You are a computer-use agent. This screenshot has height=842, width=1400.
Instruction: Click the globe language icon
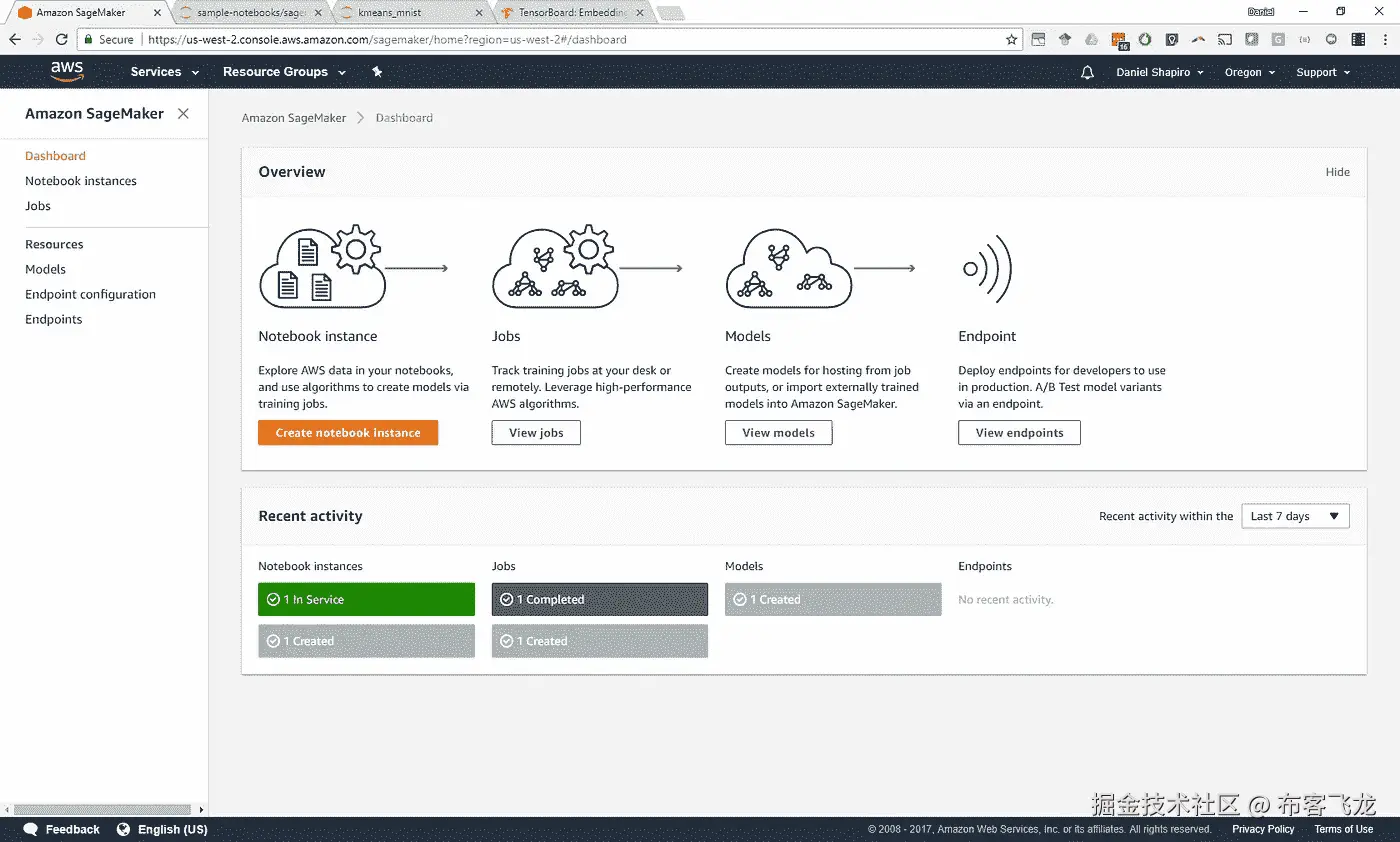pos(124,829)
